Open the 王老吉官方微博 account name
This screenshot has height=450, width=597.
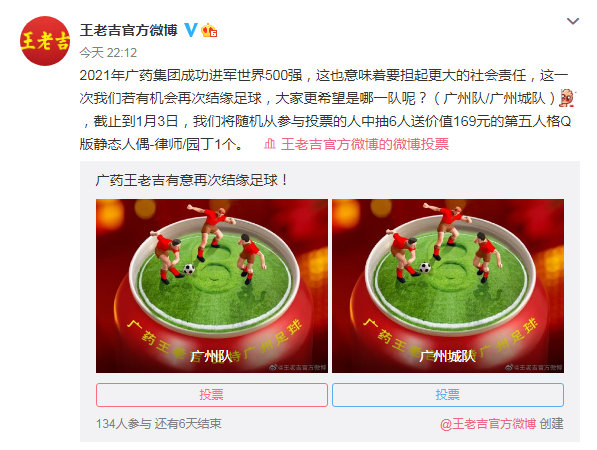coord(129,30)
